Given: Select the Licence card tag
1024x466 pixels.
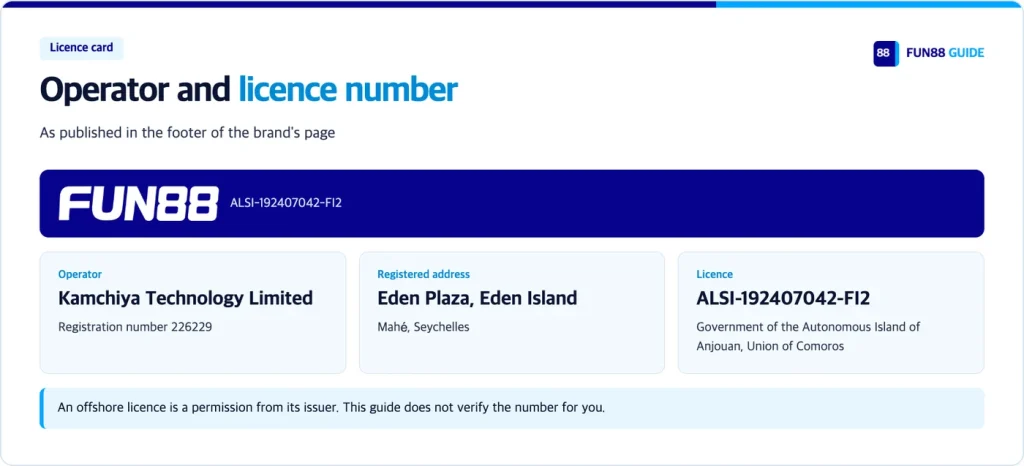Looking at the screenshot, I should [82, 48].
